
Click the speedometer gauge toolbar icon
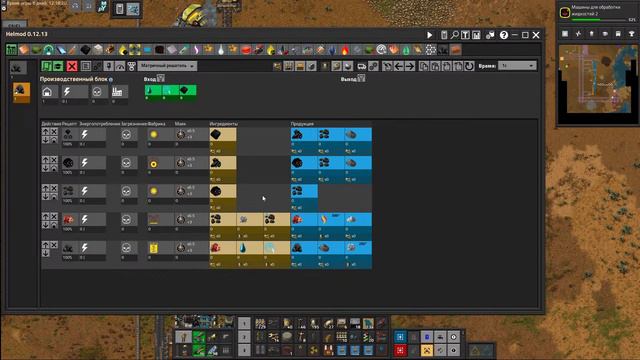pyautogui.click(x=120, y=66)
